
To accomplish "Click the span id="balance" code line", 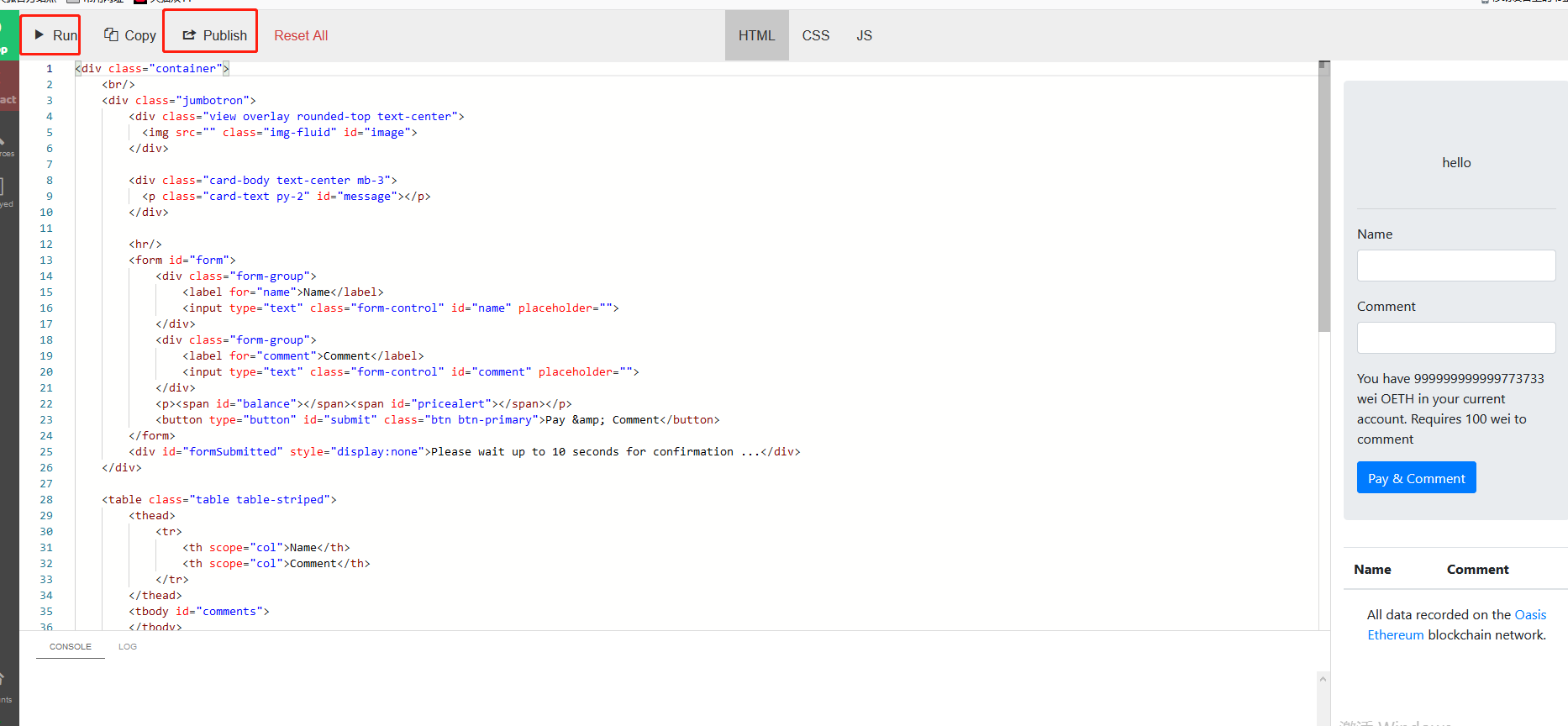I will coord(364,404).
